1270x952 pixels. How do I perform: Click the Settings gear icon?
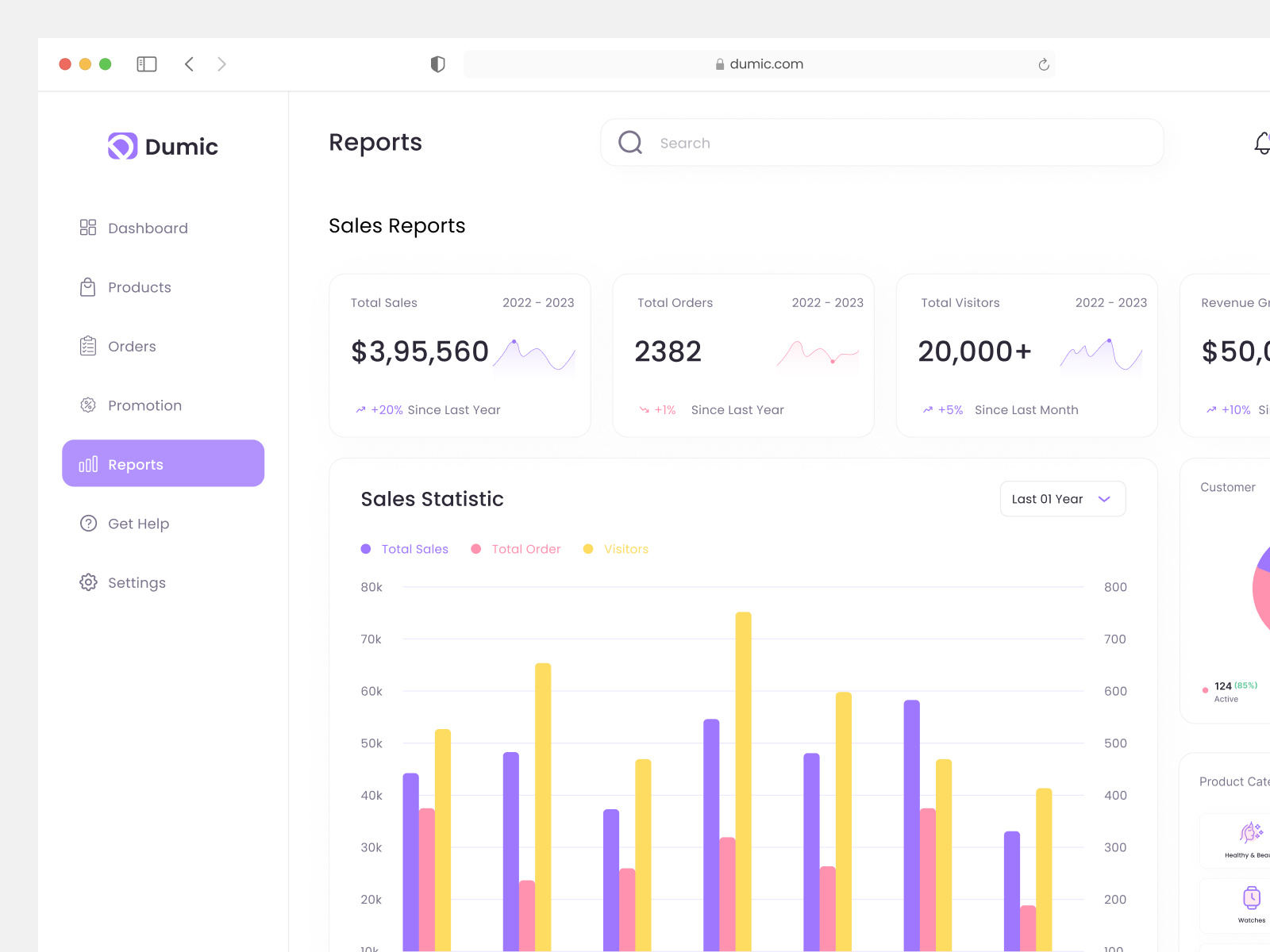tap(88, 582)
